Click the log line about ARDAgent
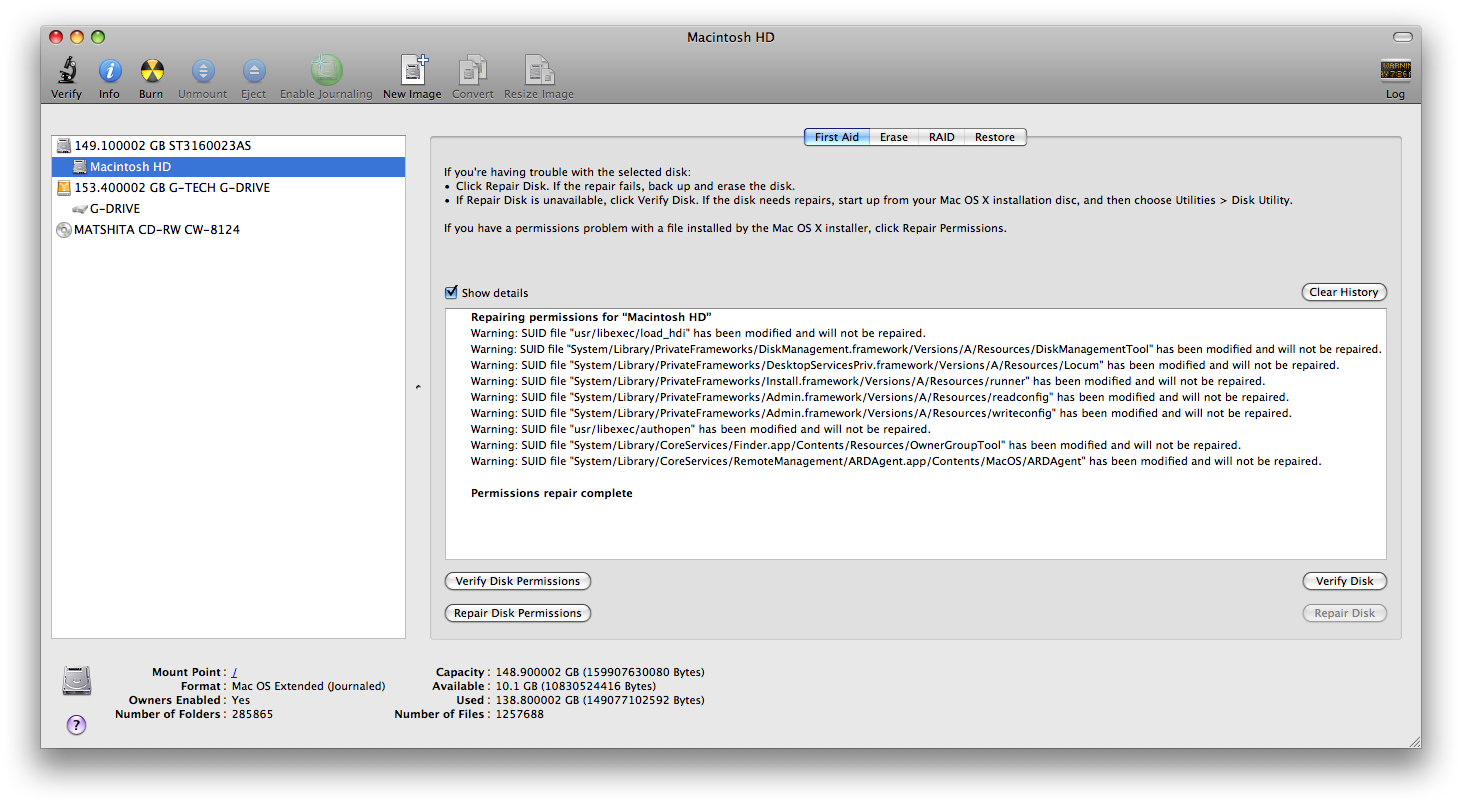 point(896,461)
